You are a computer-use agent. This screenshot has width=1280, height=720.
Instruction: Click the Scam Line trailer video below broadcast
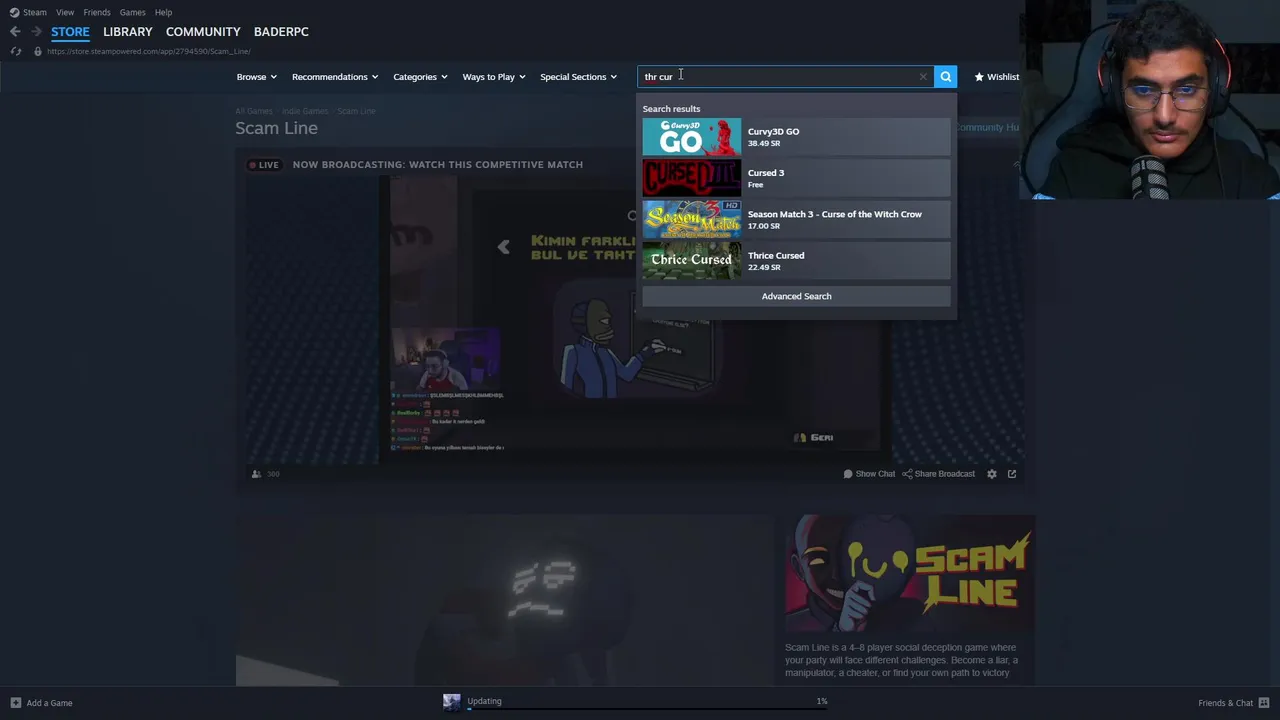[504, 600]
